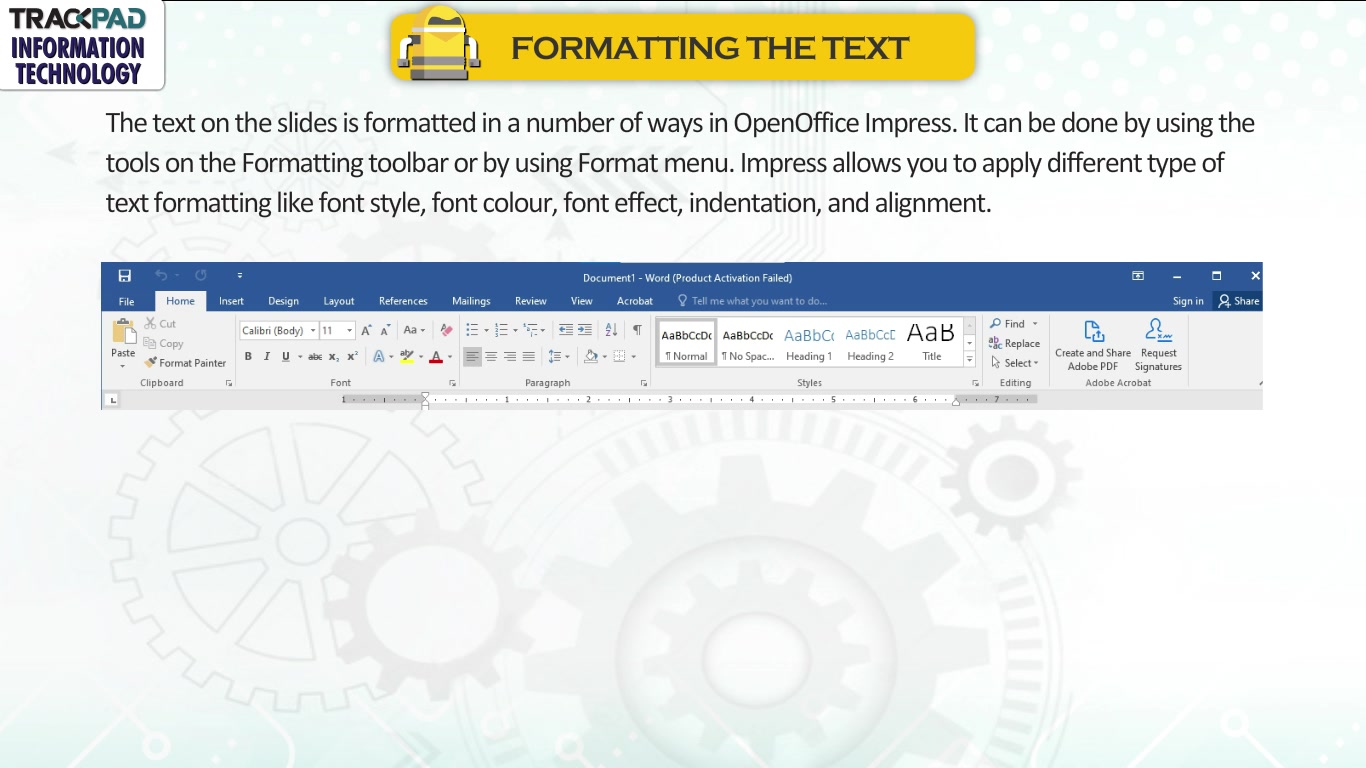The image size is (1366, 768).
Task: Click the Increase Font Size icon
Action: point(367,330)
